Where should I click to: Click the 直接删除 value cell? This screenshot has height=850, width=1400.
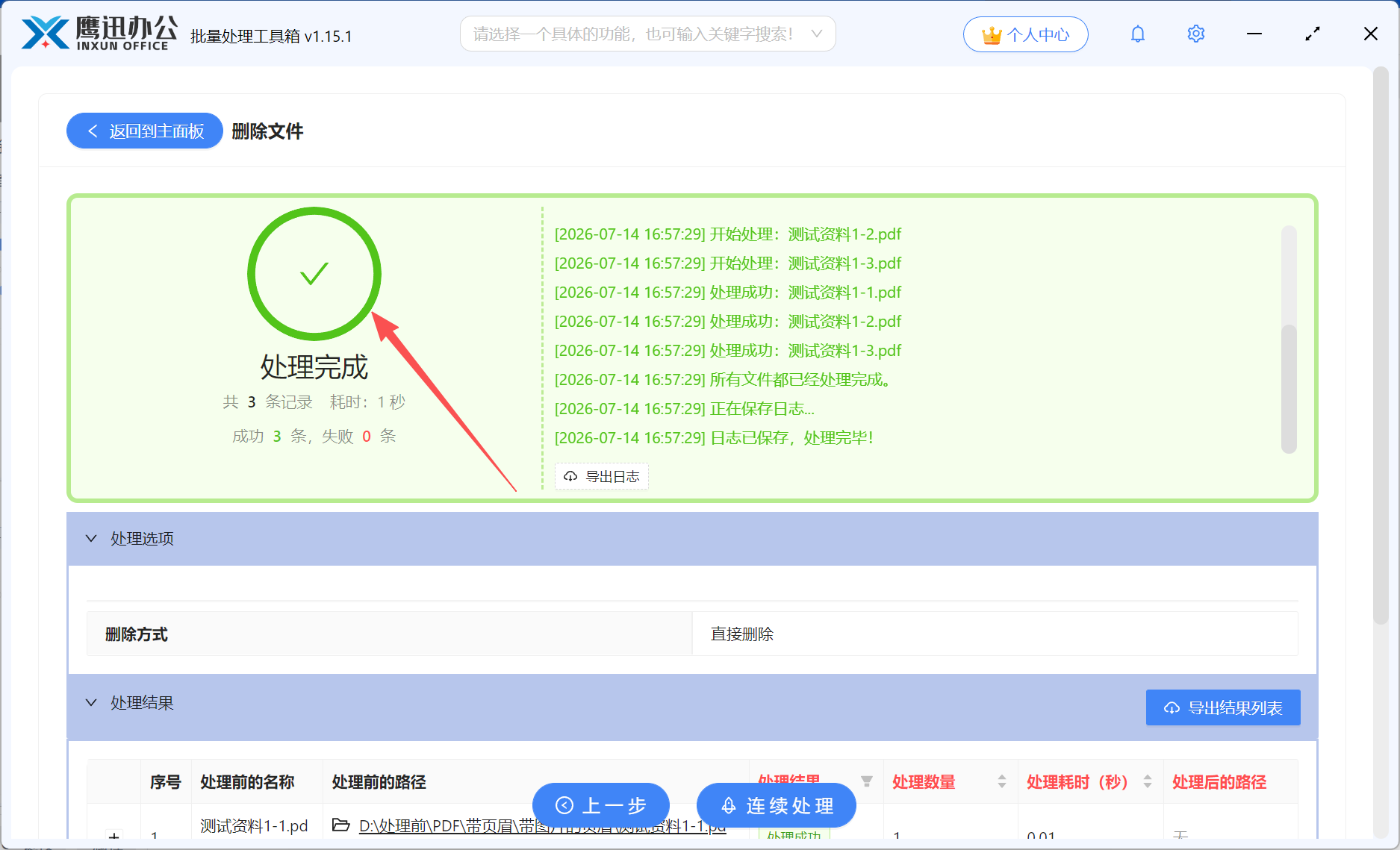[x=995, y=634]
